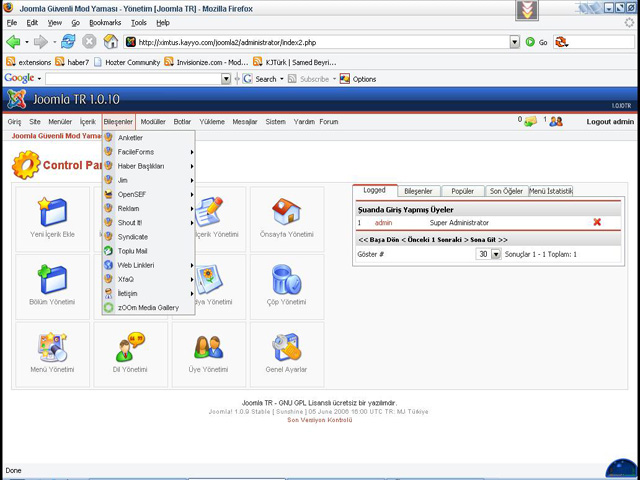Open Yeni İçerik Ekle icon
The height and width of the screenshot is (480, 640).
pos(52,212)
